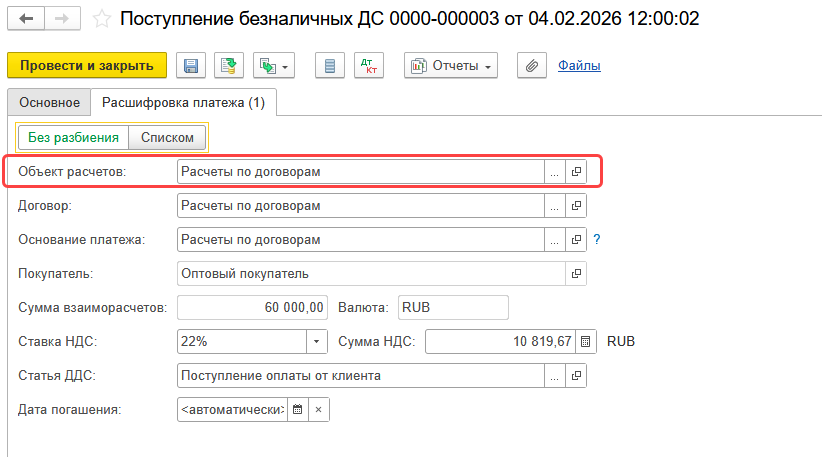The height and width of the screenshot is (457, 822).
Task: Open the Файлы link
Action: pyautogui.click(x=579, y=66)
